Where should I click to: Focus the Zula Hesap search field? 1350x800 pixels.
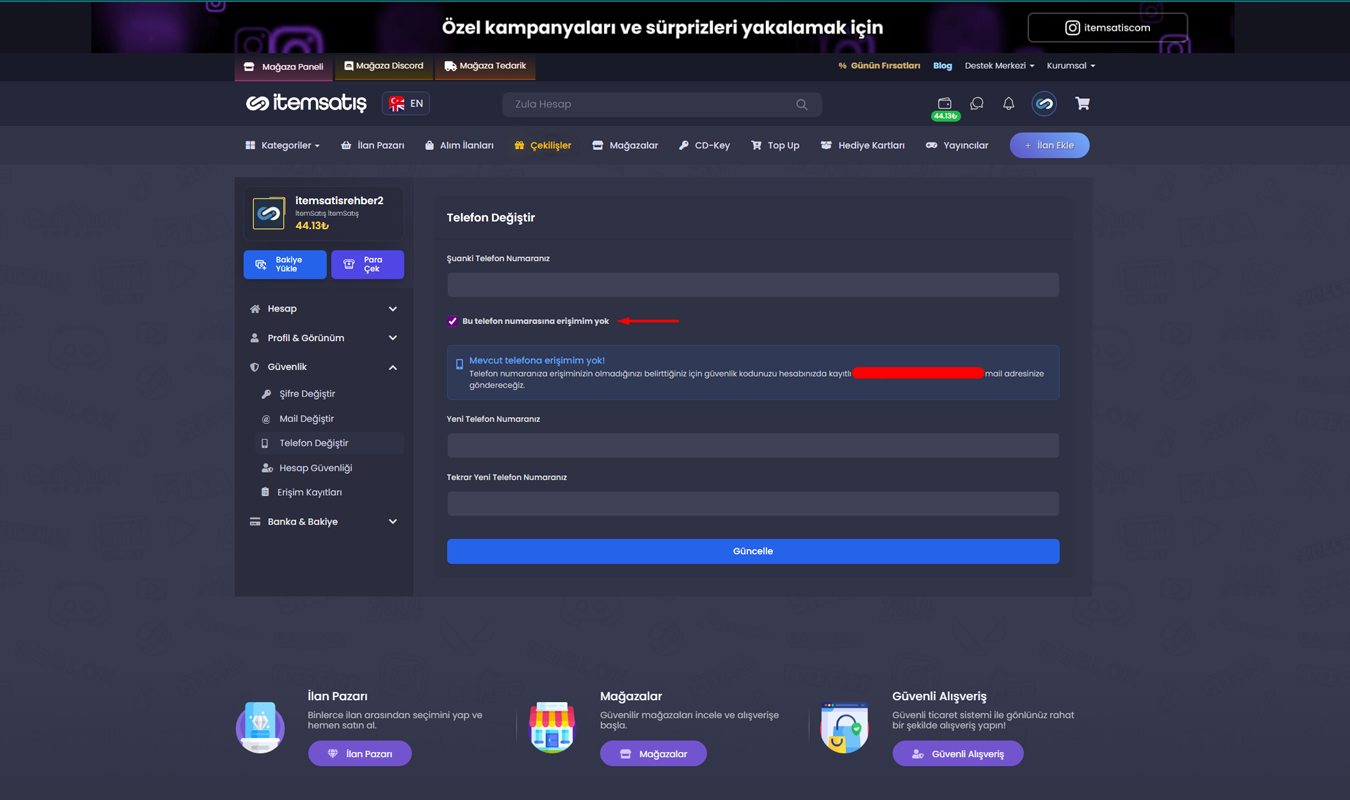coord(662,104)
